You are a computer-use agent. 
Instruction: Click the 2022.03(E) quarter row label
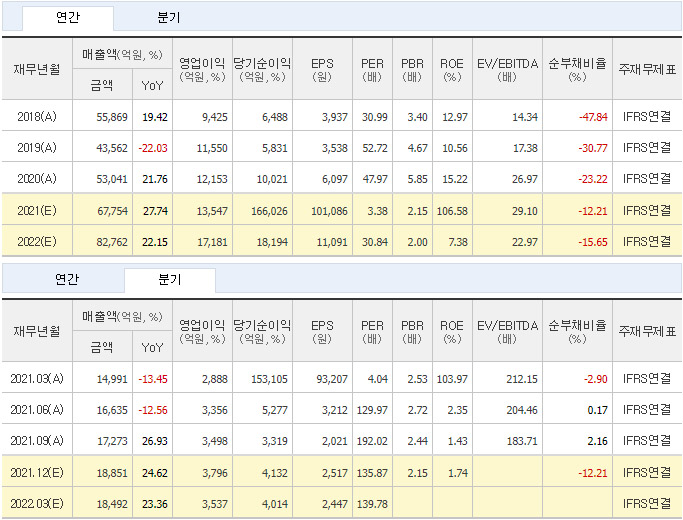pos(37,504)
